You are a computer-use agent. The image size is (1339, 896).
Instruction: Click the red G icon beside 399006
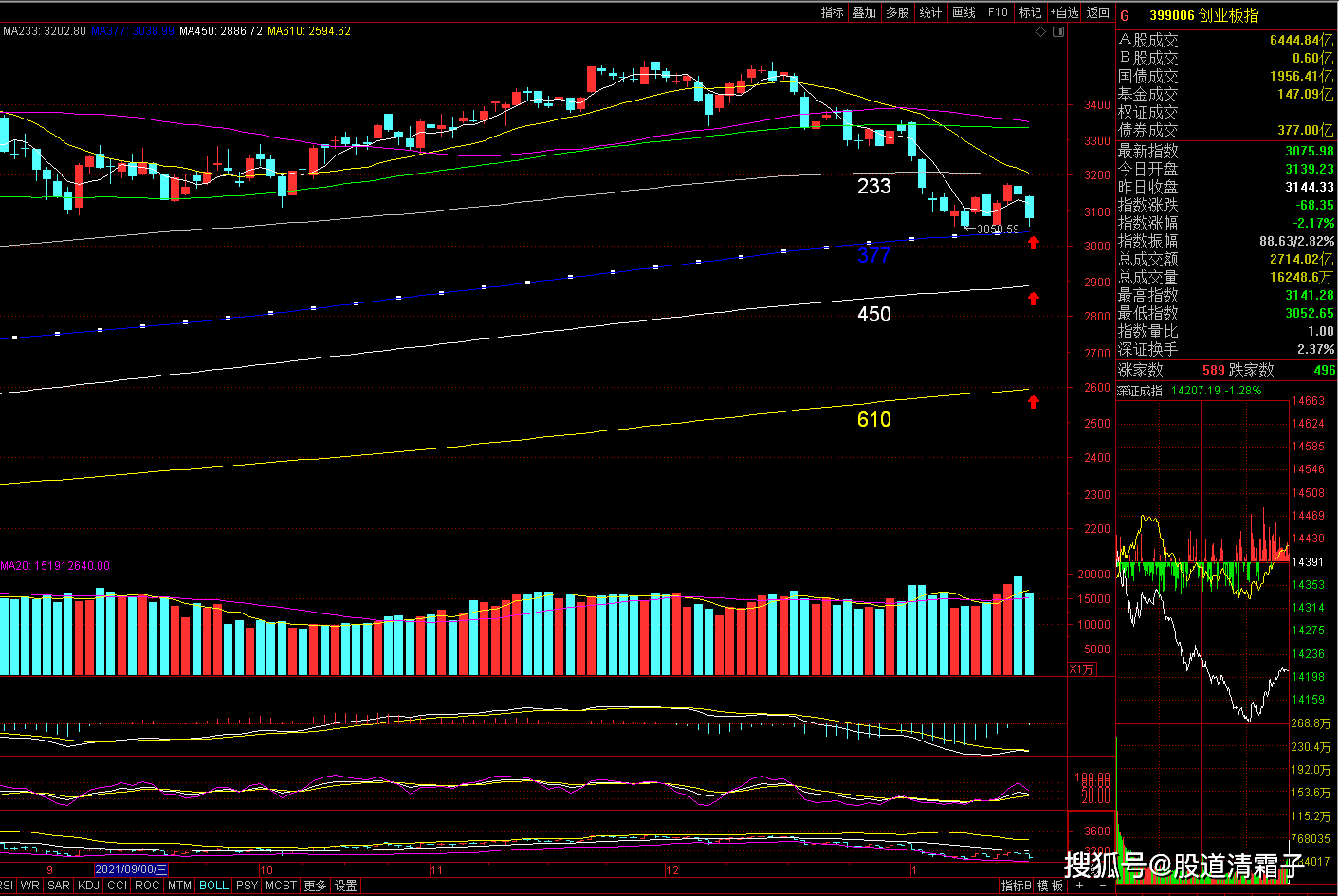(x=1125, y=15)
